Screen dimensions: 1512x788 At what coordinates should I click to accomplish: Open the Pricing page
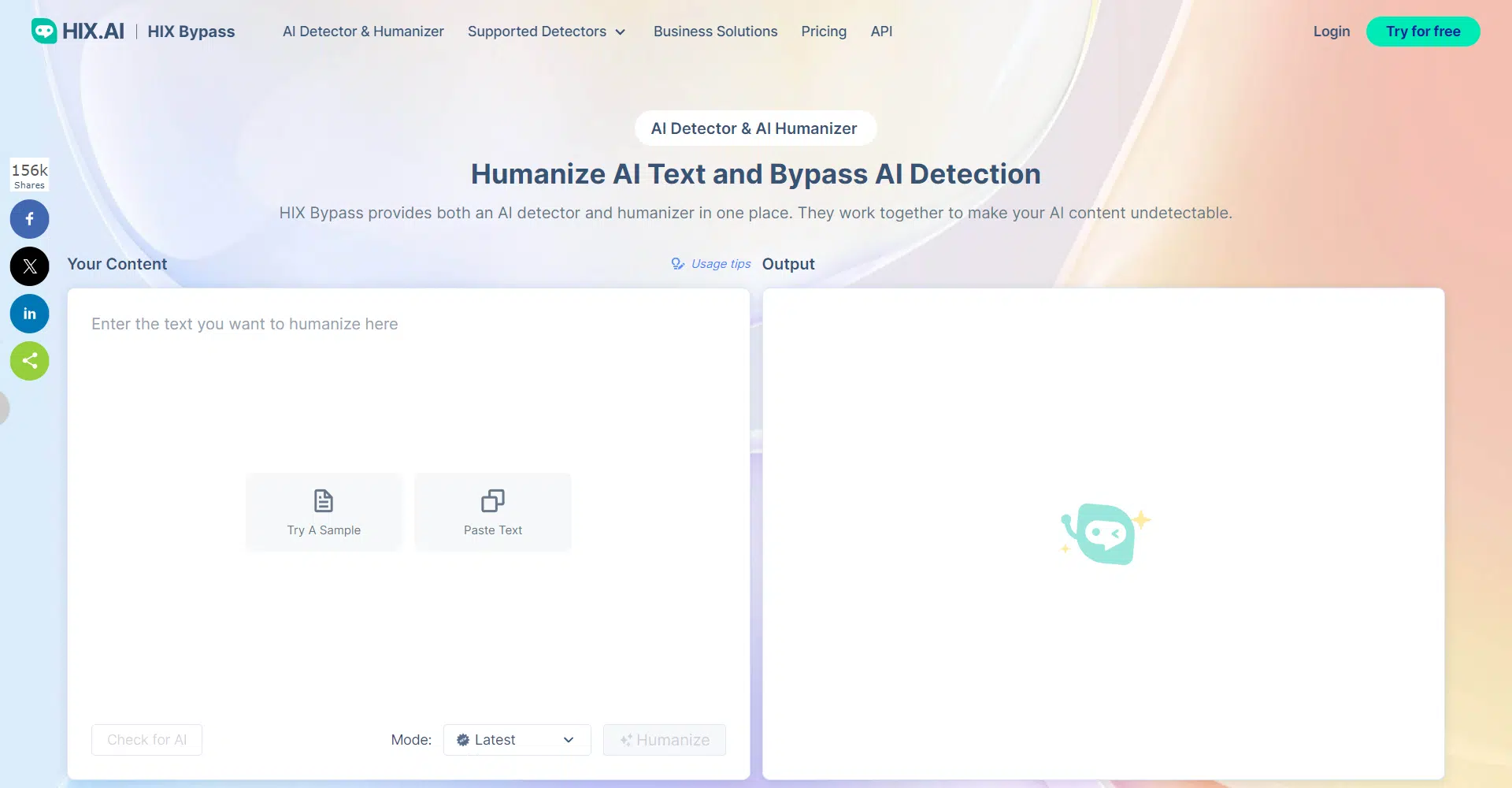tap(824, 32)
